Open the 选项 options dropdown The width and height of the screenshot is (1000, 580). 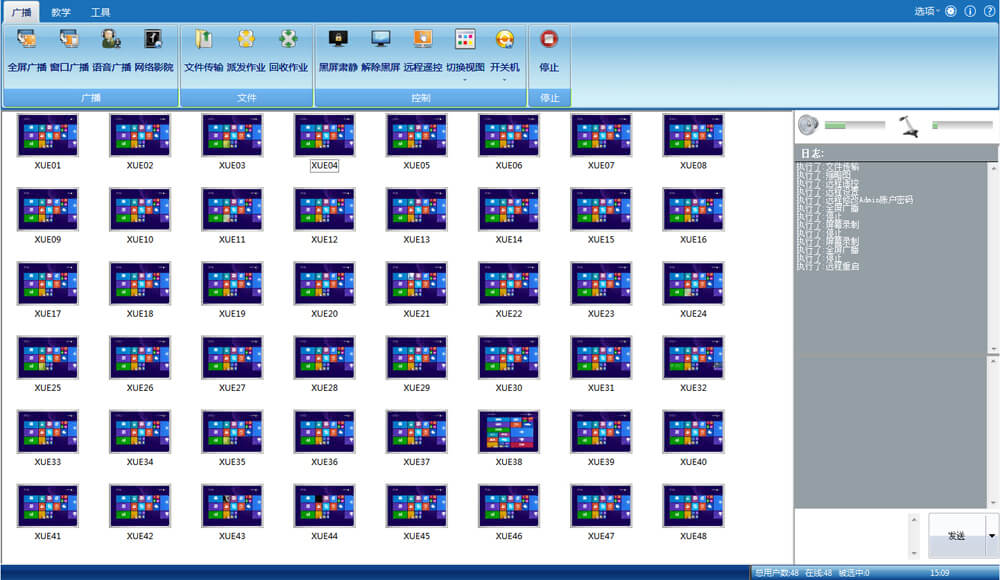[x=927, y=11]
